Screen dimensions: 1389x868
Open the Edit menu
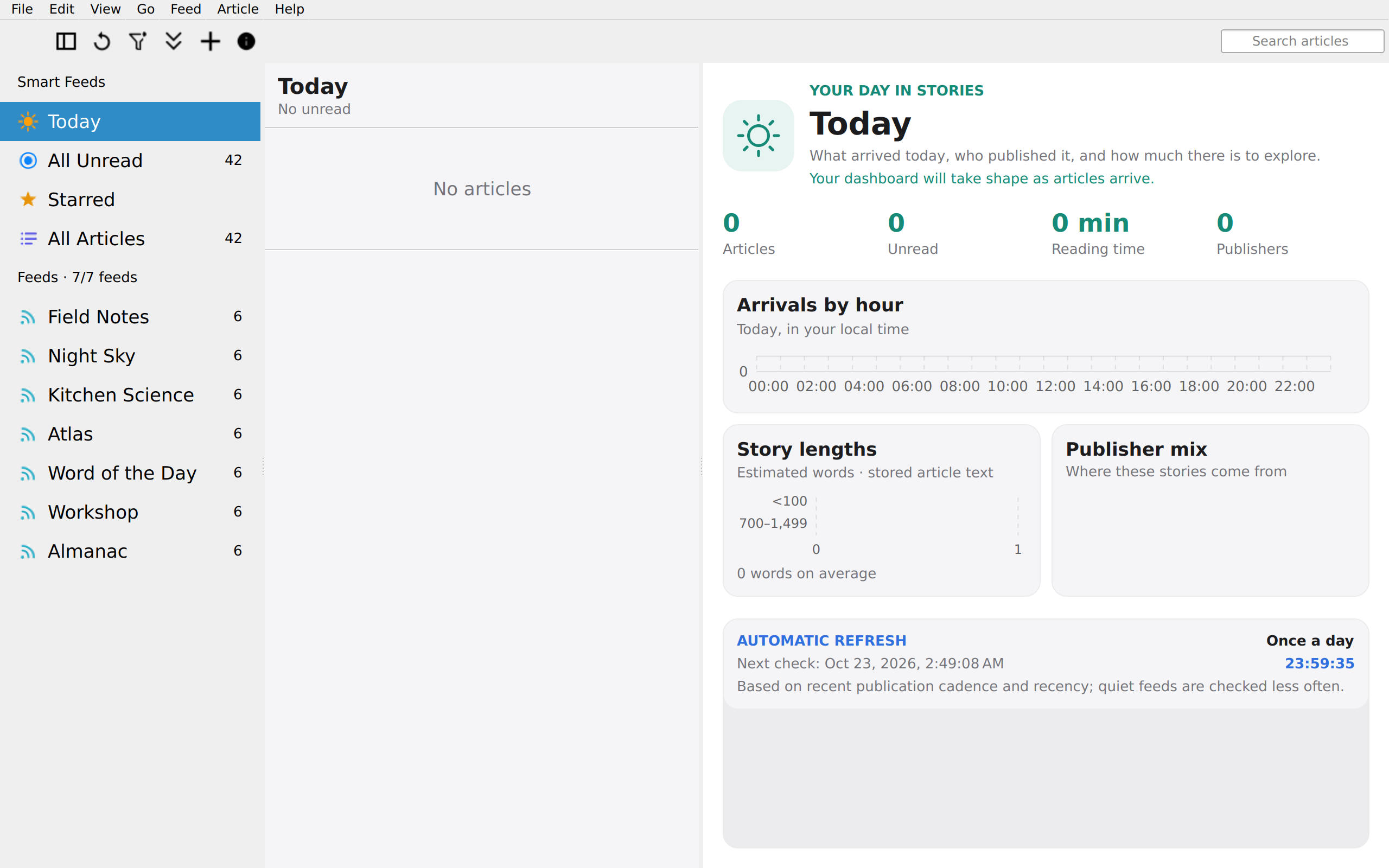(61, 9)
